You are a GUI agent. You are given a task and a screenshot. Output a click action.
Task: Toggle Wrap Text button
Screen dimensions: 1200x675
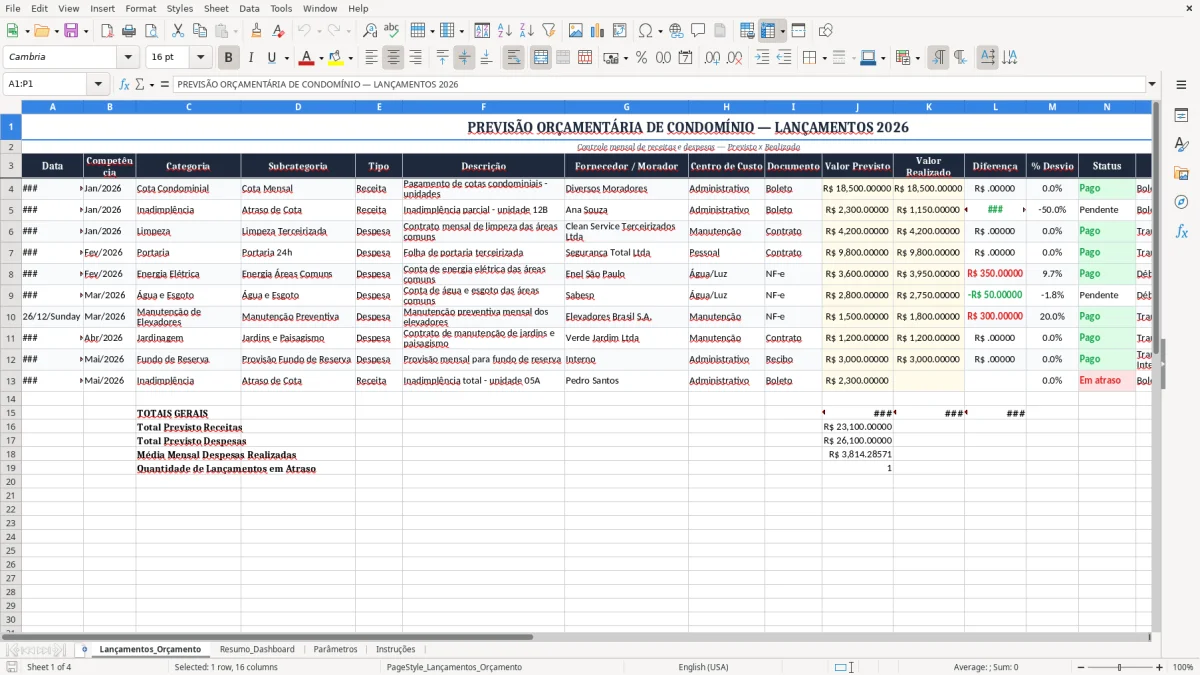[x=514, y=58]
